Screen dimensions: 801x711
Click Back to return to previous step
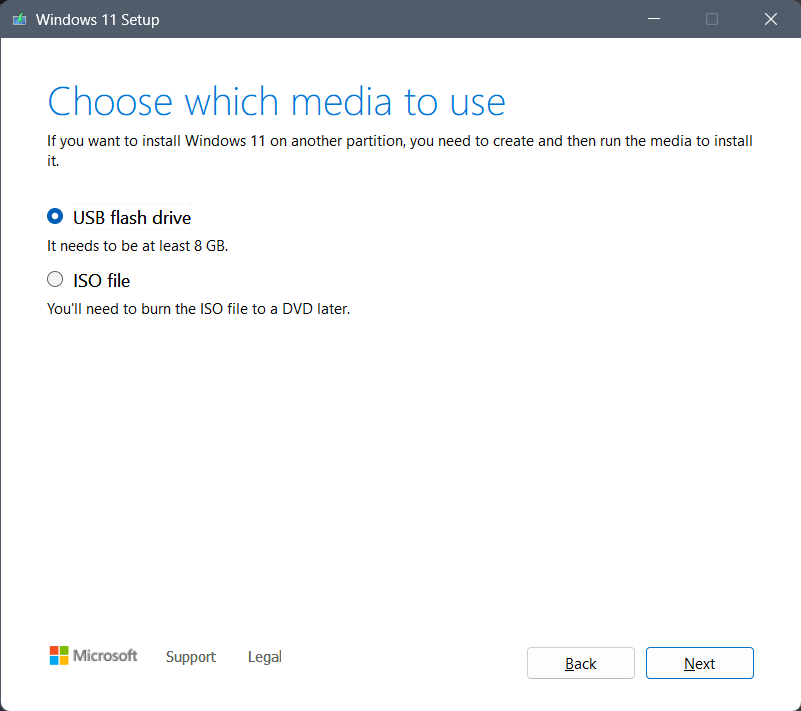[x=580, y=663]
